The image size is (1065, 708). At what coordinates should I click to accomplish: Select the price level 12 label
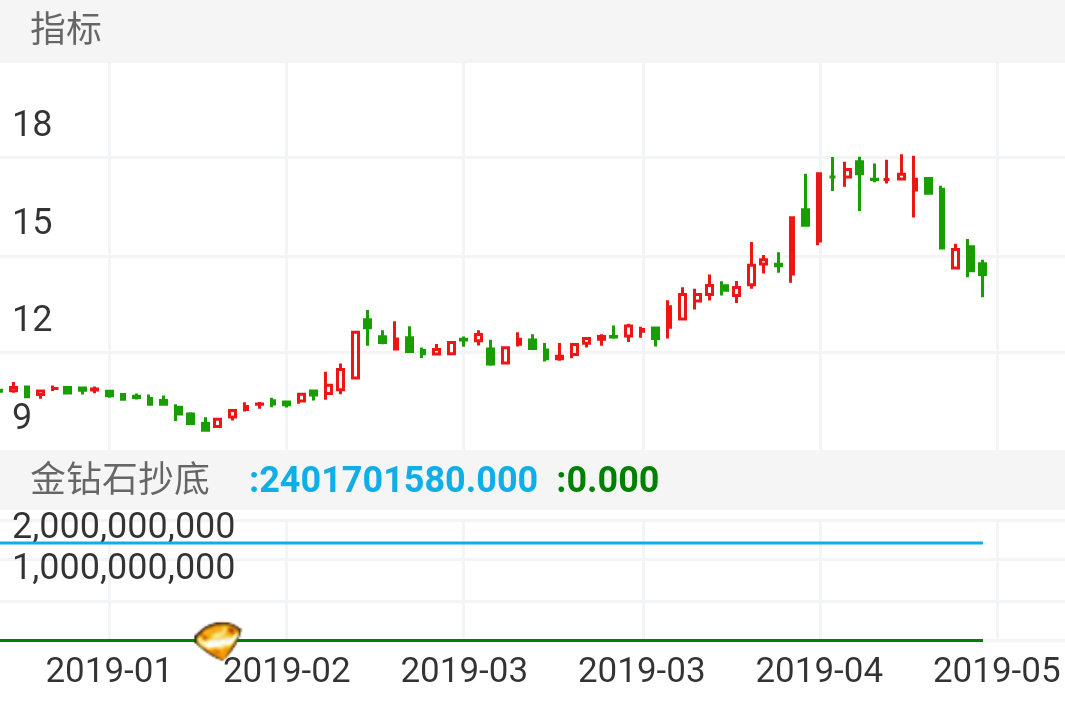[x=32, y=319]
